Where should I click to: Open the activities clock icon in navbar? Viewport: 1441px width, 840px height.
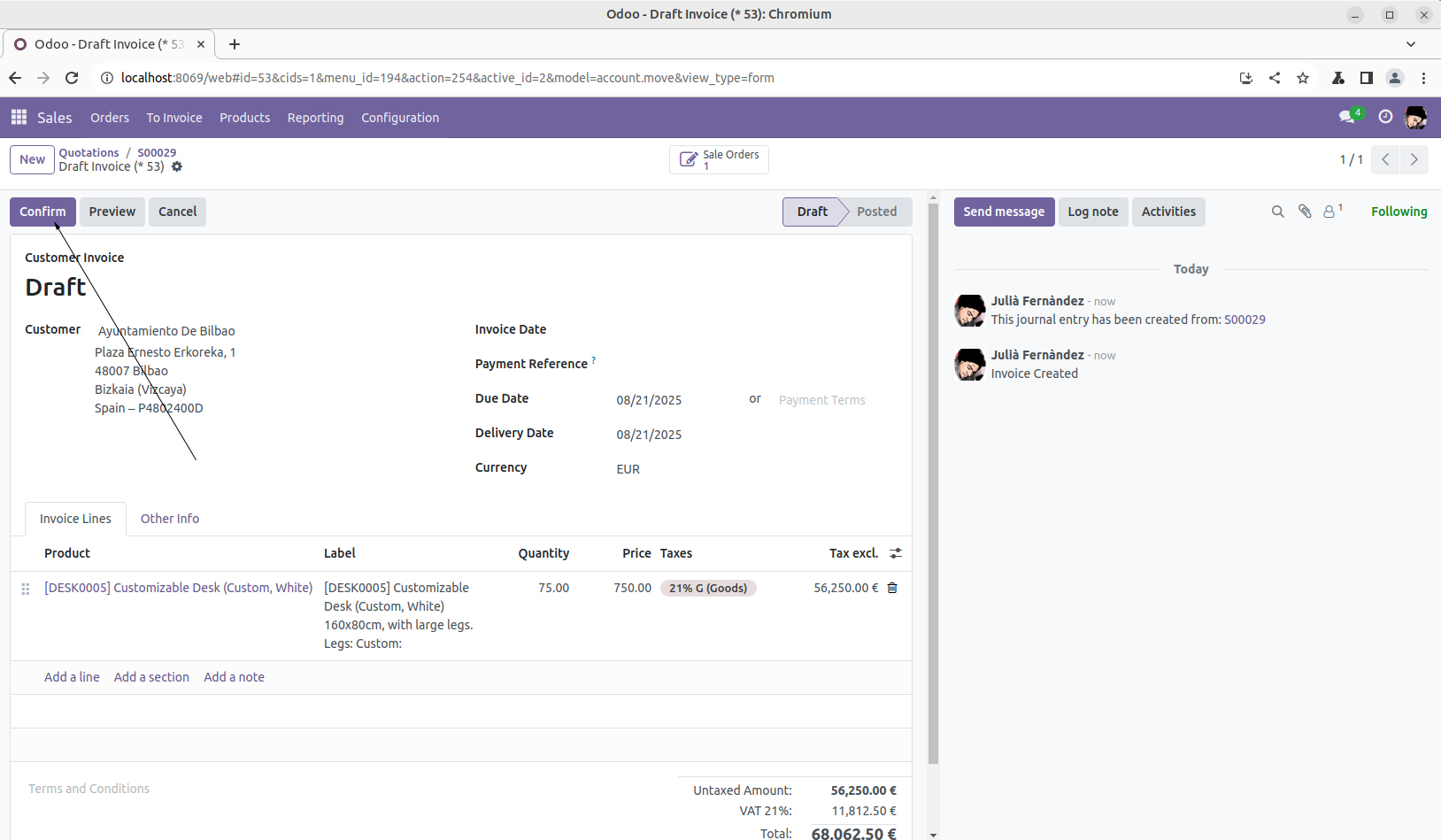(1385, 117)
